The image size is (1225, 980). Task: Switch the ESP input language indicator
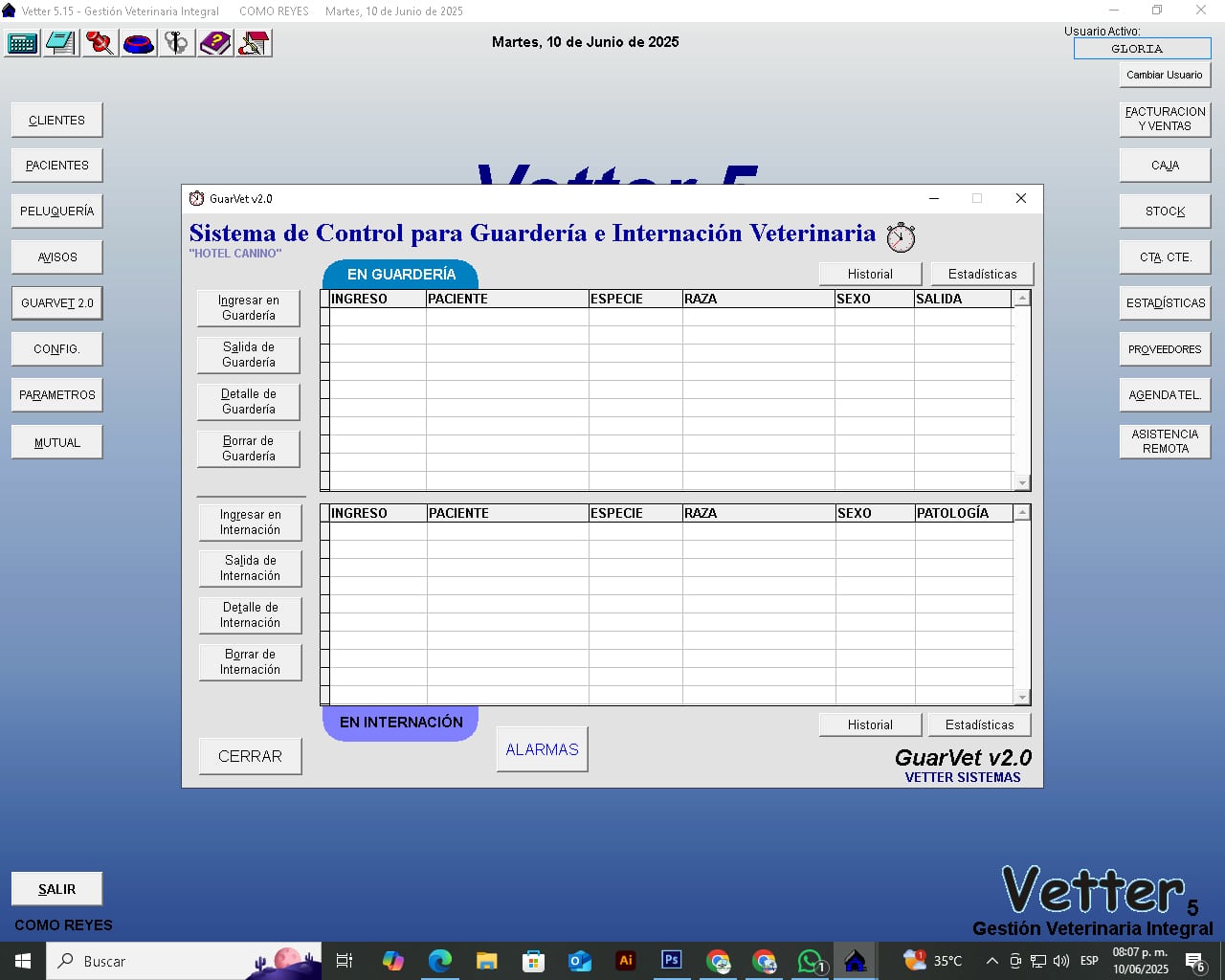[x=1089, y=961]
